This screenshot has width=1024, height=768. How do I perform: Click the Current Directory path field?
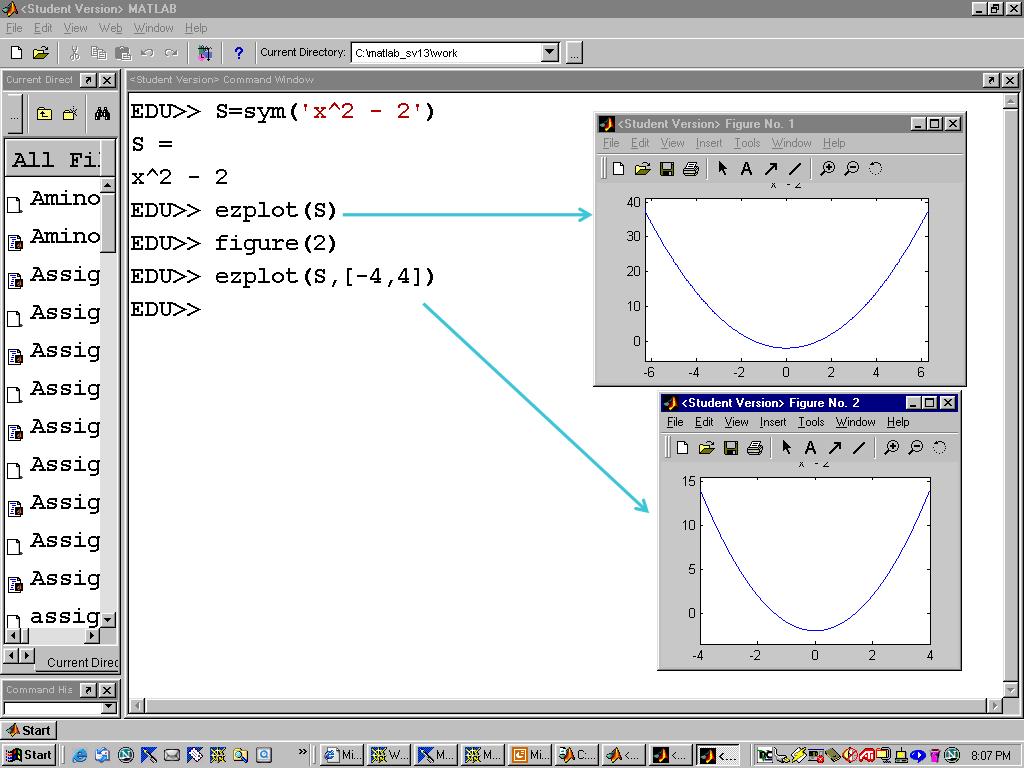pyautogui.click(x=447, y=52)
